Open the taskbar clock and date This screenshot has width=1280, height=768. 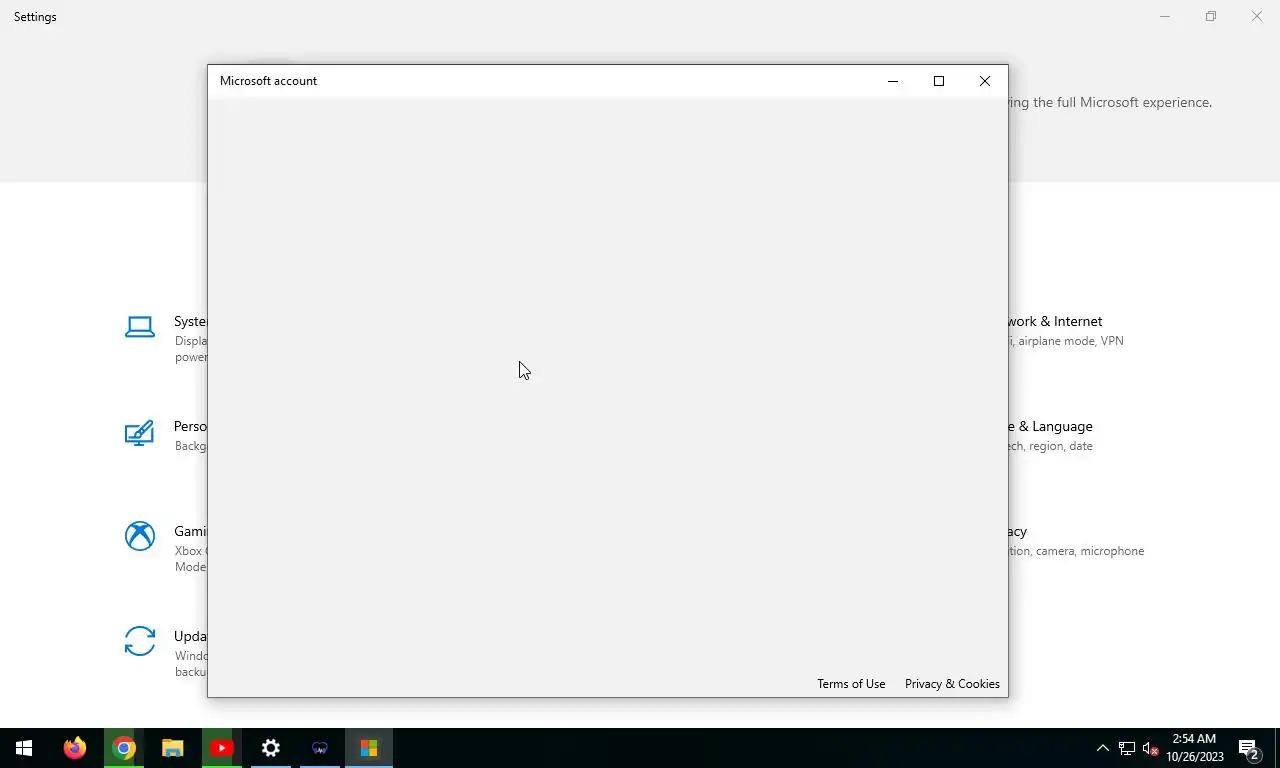pyautogui.click(x=1194, y=748)
